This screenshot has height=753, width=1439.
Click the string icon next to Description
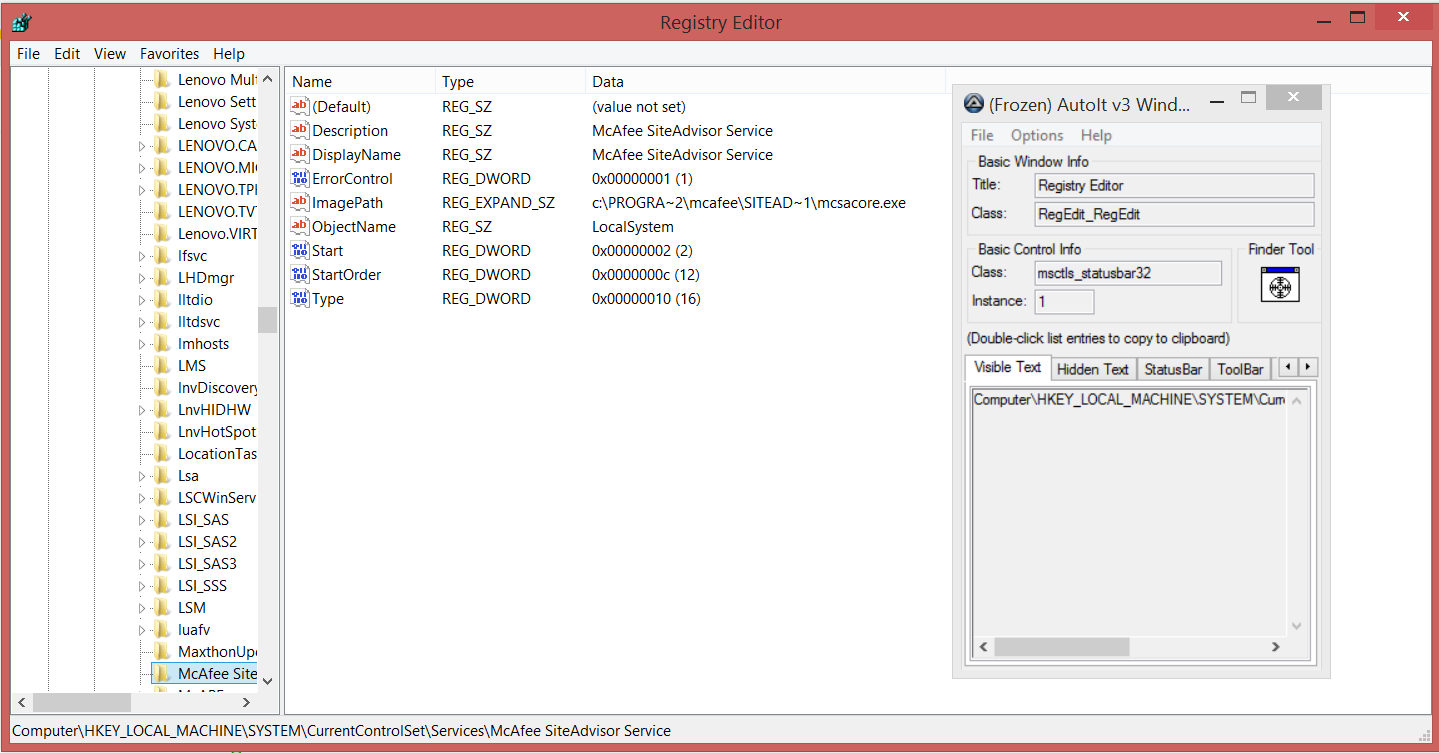pyautogui.click(x=300, y=130)
